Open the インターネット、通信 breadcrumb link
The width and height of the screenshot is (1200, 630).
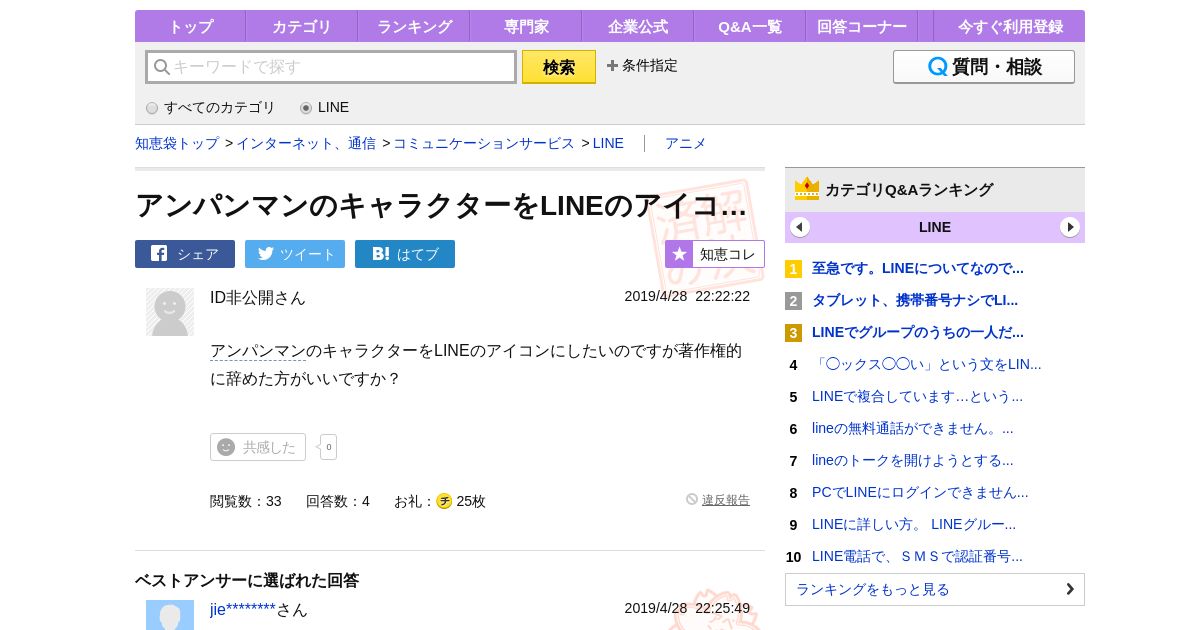[x=306, y=143]
